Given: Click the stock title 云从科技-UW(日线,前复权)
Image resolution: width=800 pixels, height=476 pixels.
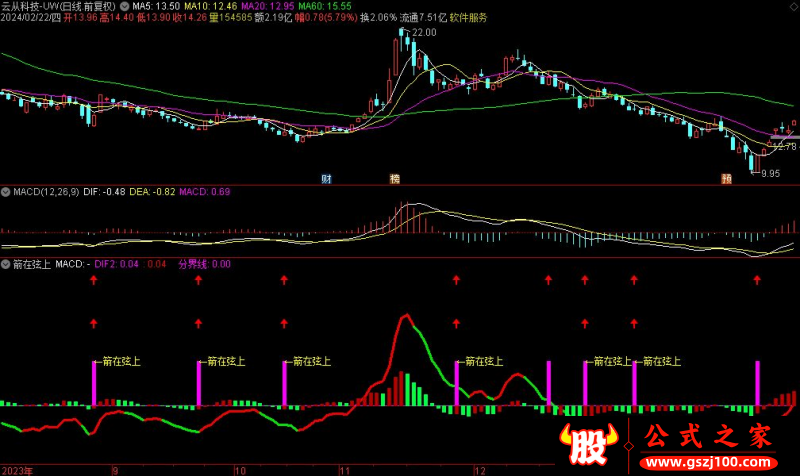Looking at the screenshot, I should pos(59,6).
